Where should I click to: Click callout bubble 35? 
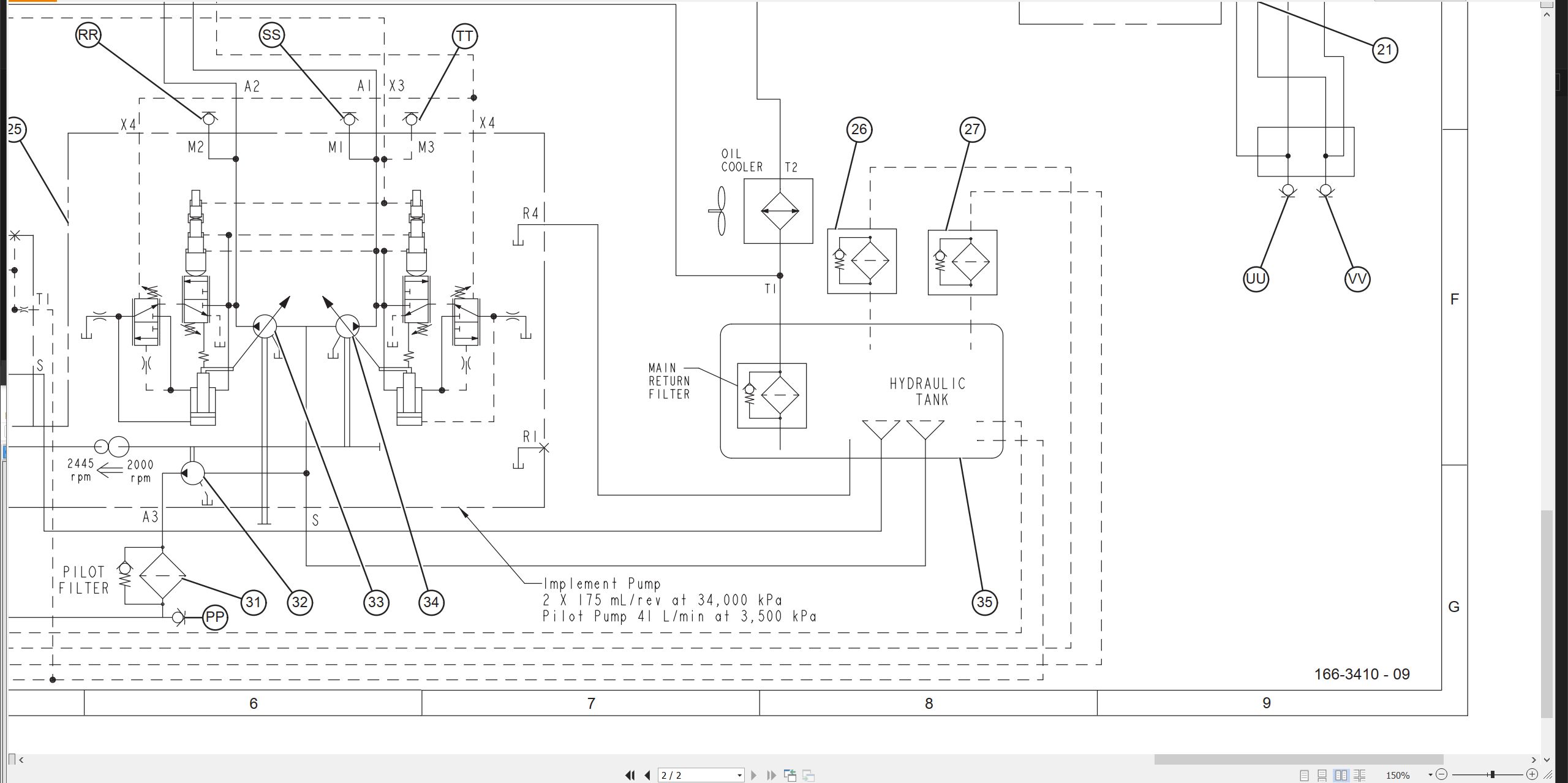pos(984,602)
